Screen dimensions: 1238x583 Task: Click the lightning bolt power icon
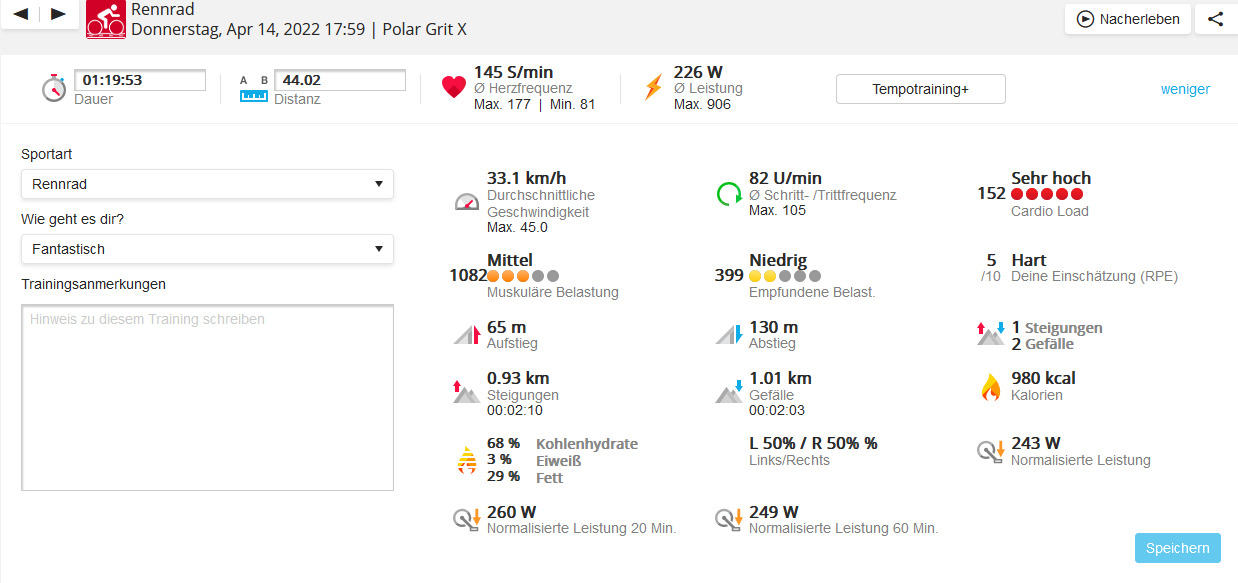point(653,88)
